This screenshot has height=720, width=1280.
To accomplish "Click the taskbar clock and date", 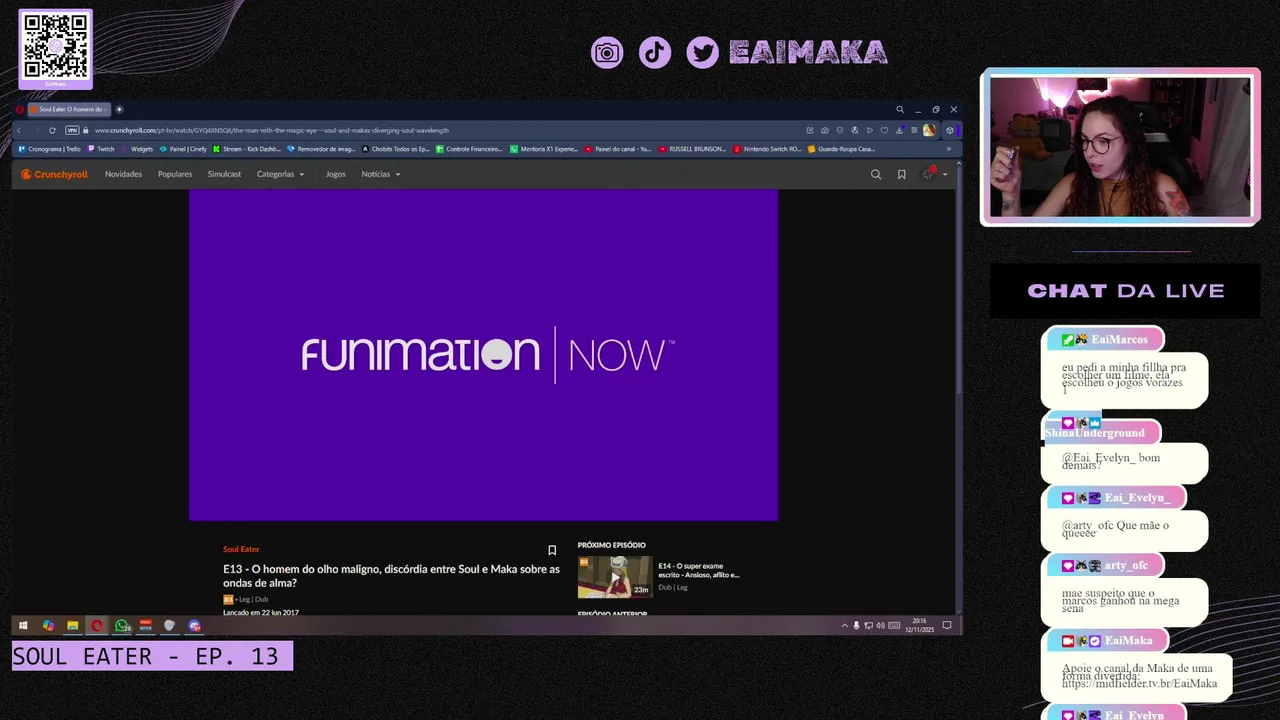I will click(x=919, y=626).
